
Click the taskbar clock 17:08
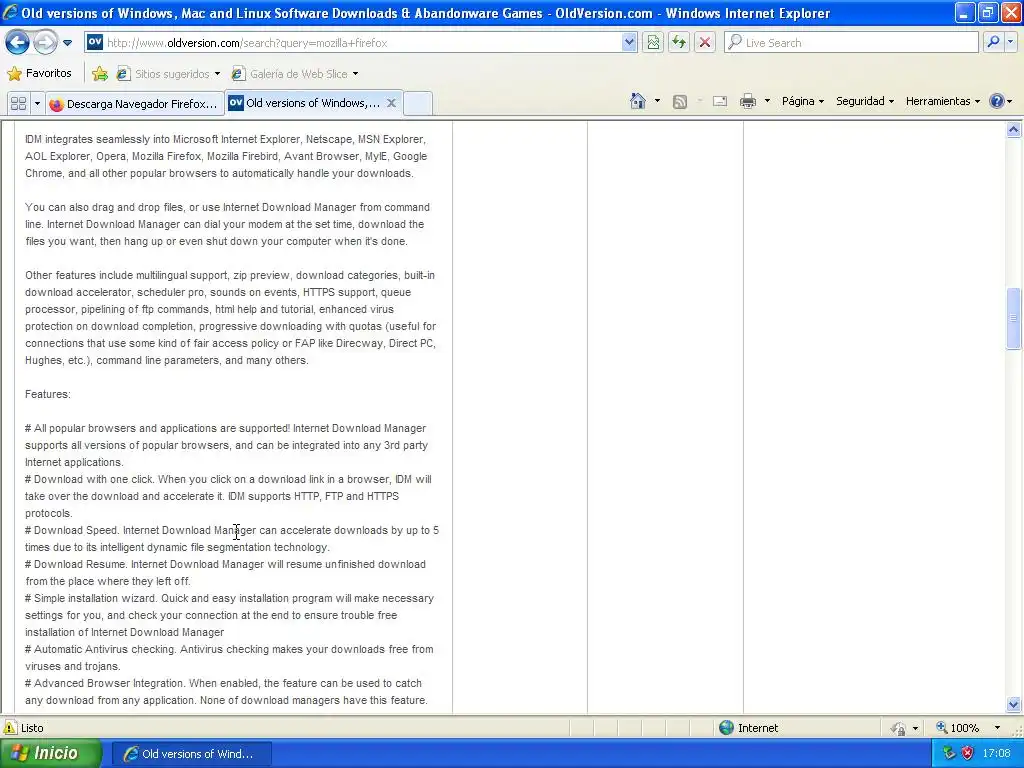996,753
